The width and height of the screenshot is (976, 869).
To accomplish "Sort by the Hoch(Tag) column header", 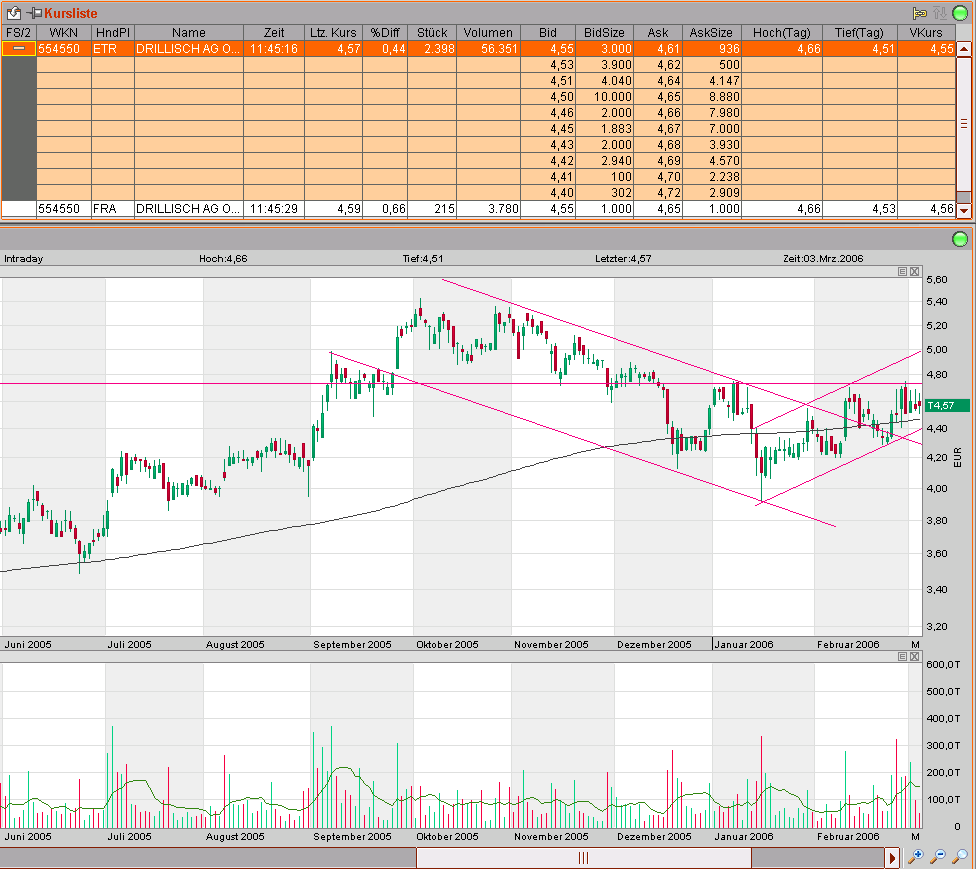I will [x=782, y=32].
